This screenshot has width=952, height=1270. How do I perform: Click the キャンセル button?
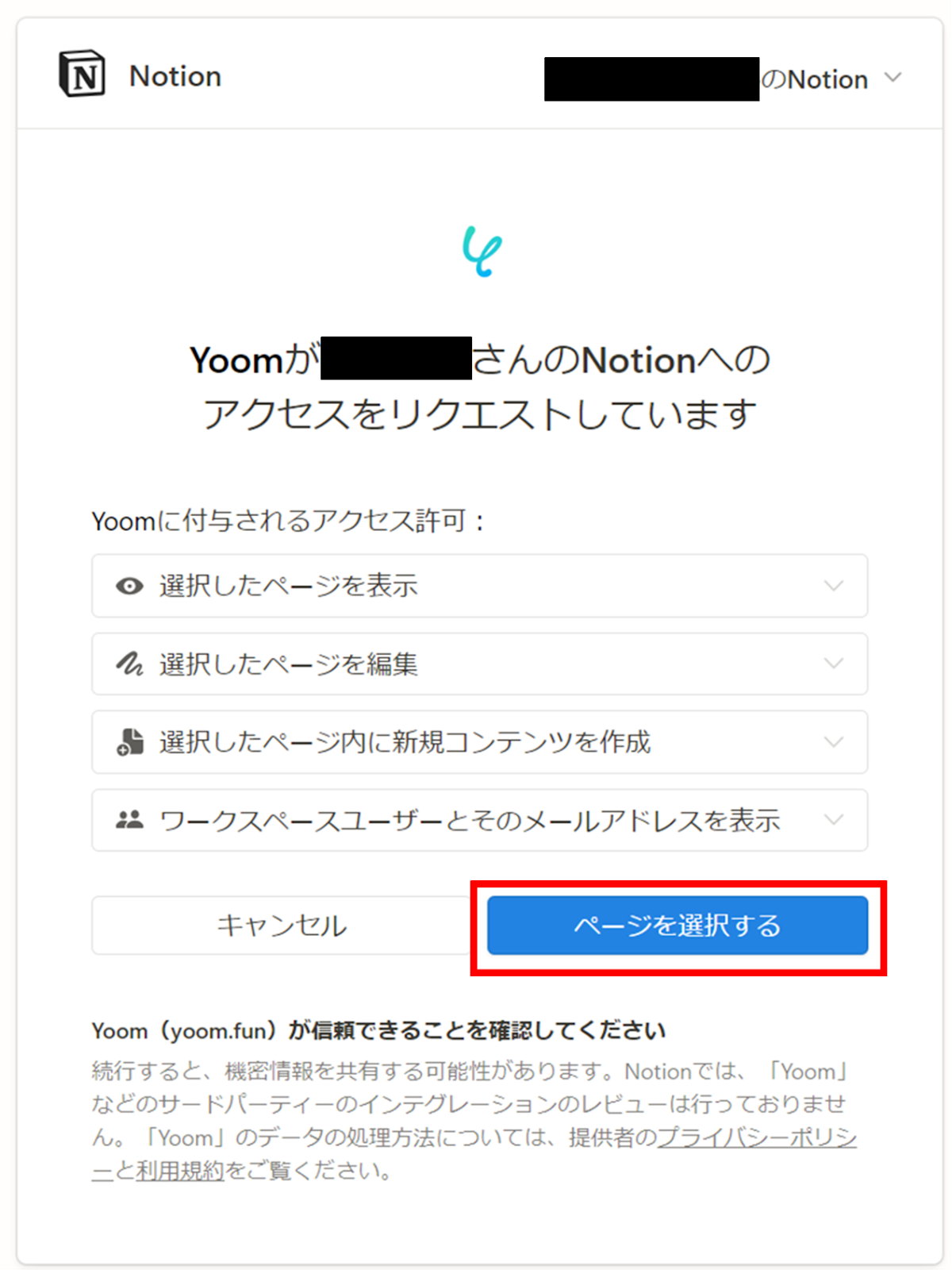pyautogui.click(x=282, y=926)
